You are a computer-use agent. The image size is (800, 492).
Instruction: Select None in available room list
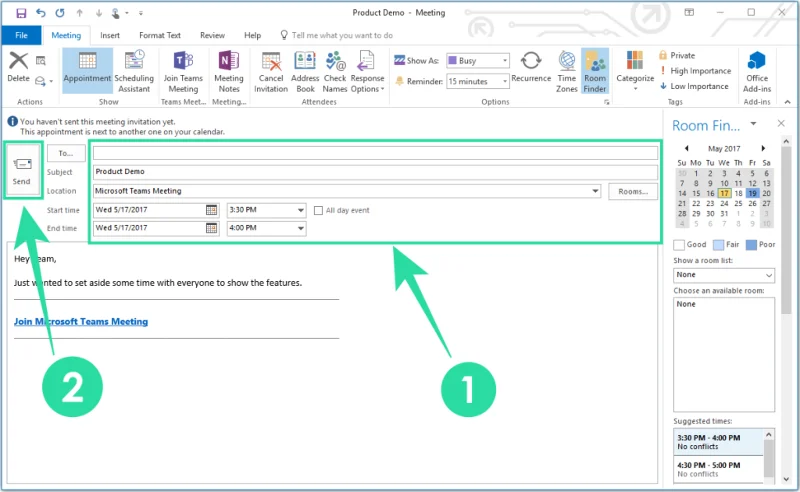pos(686,304)
